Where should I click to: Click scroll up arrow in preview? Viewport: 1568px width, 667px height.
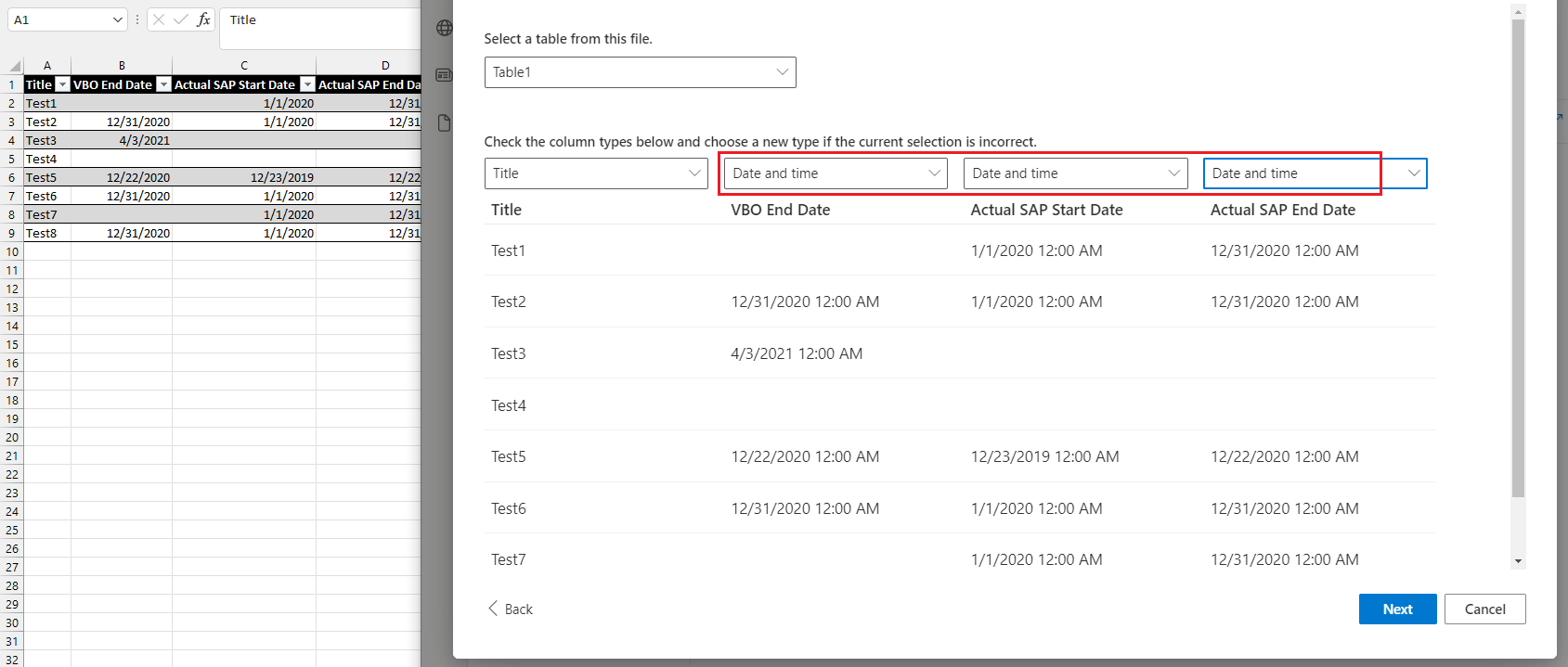pos(1518,12)
